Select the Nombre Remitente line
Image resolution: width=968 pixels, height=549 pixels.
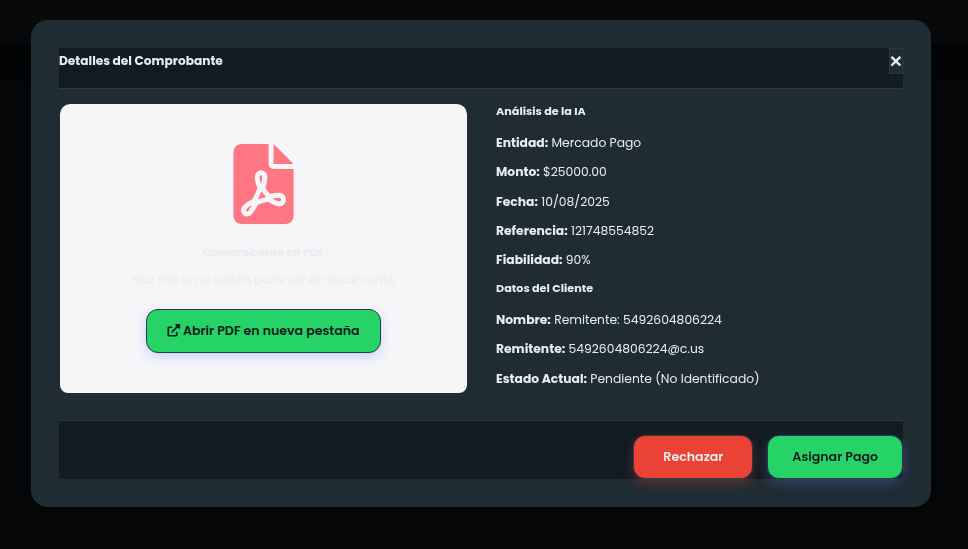coord(608,320)
